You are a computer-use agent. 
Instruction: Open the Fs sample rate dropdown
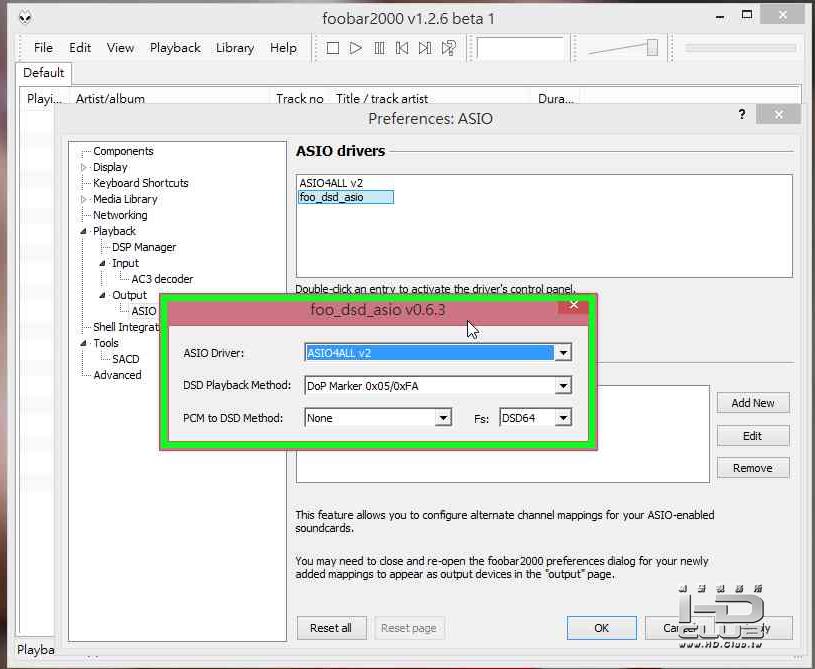[563, 418]
